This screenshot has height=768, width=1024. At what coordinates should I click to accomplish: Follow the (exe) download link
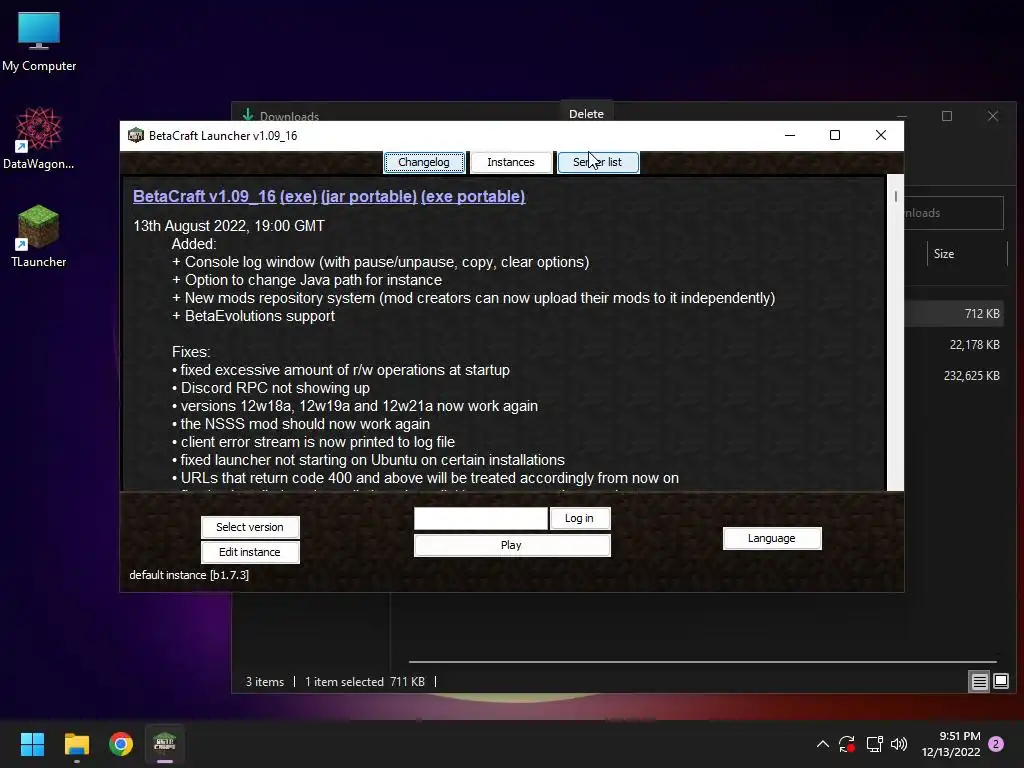(x=298, y=197)
